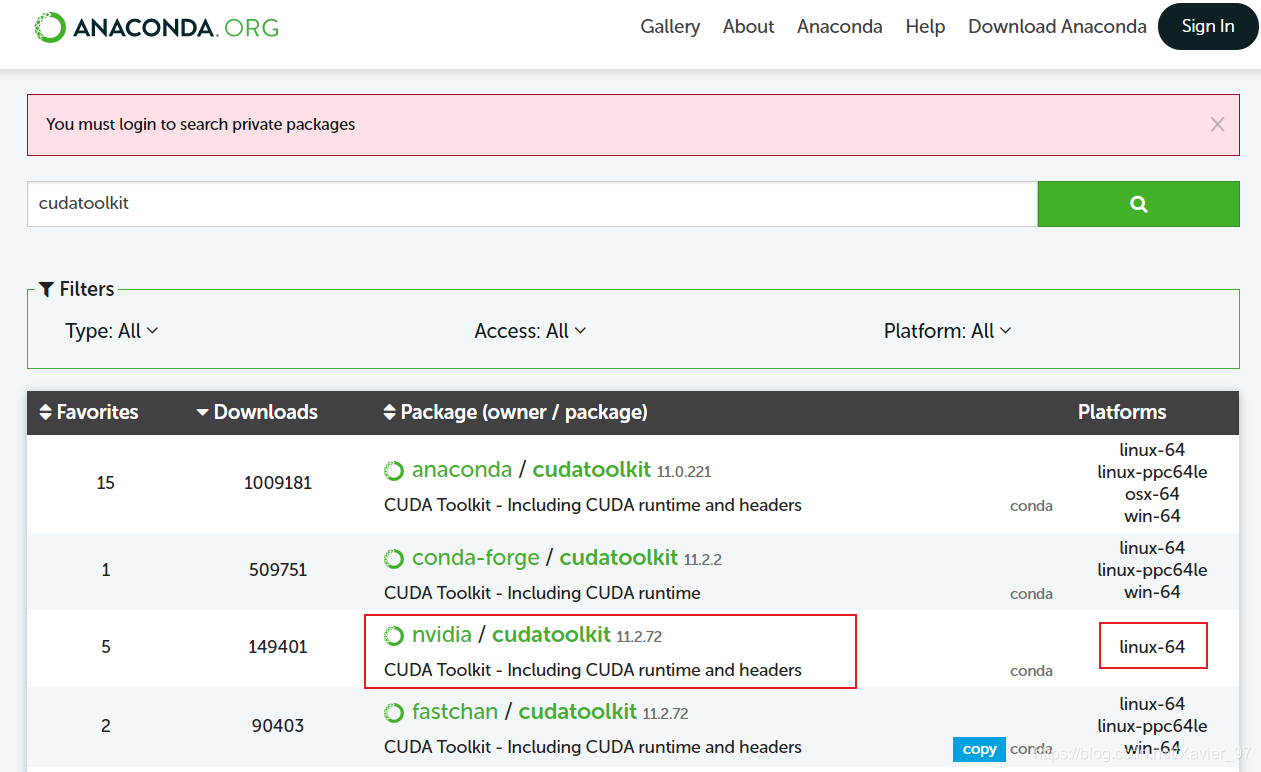This screenshot has width=1261, height=772.
Task: Select download count 509751
Action: point(278,570)
